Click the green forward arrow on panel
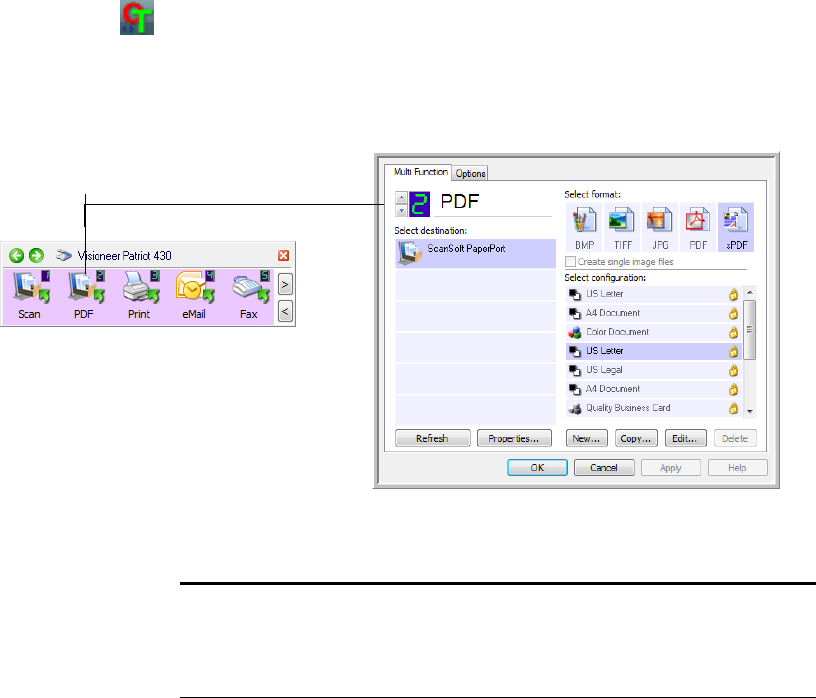 pos(36,256)
